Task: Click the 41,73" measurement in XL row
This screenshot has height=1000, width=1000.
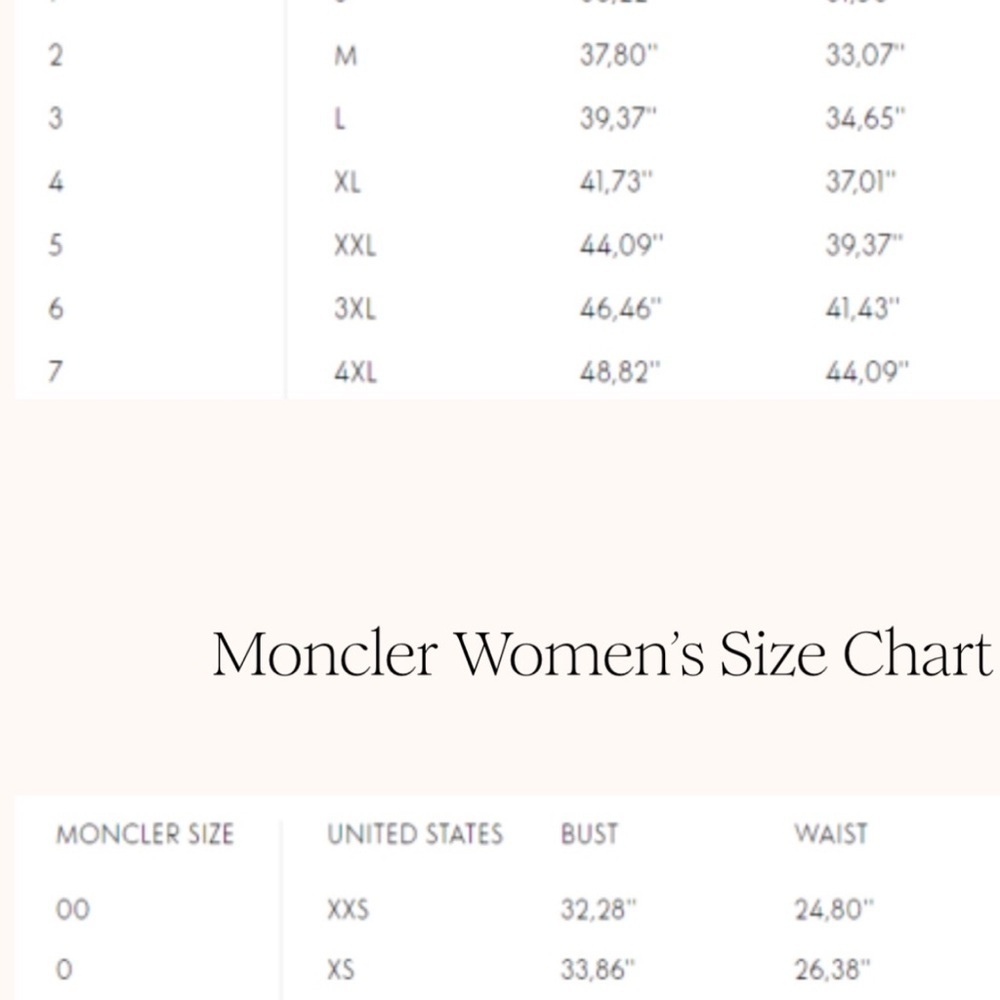Action: [x=617, y=182]
